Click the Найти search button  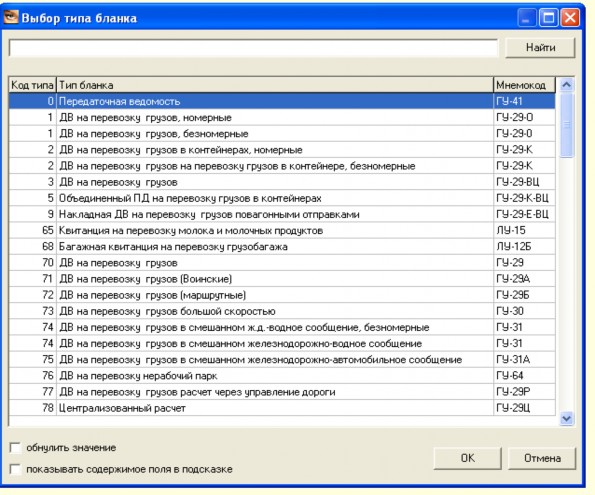pos(540,47)
